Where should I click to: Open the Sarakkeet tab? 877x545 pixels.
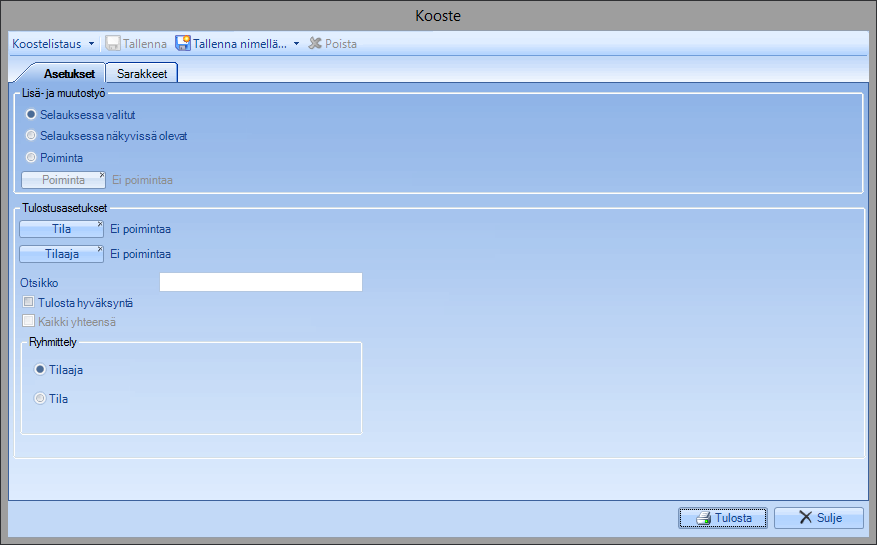pyautogui.click(x=141, y=73)
